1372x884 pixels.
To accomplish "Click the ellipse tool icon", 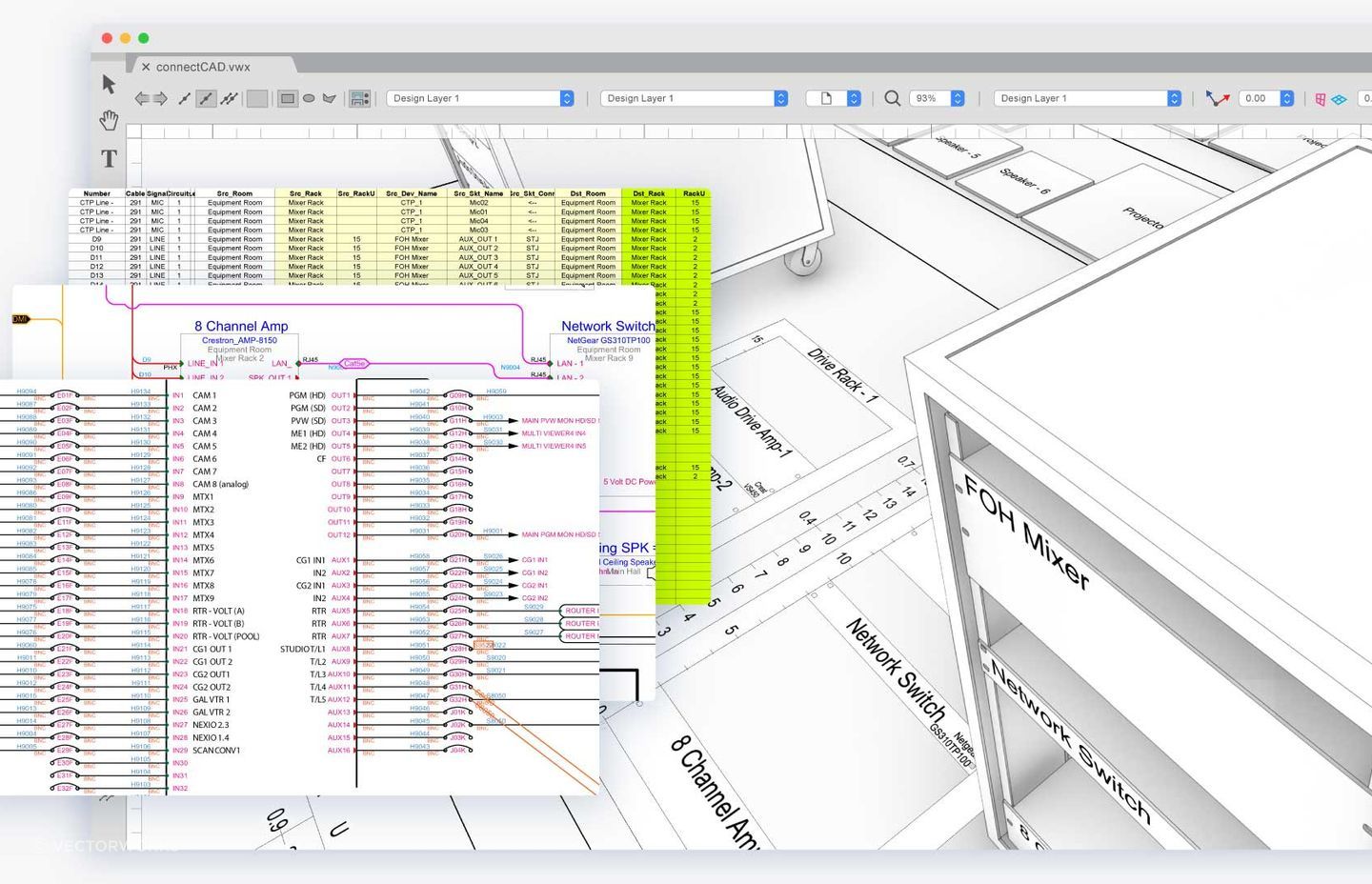I will pyautogui.click(x=309, y=98).
